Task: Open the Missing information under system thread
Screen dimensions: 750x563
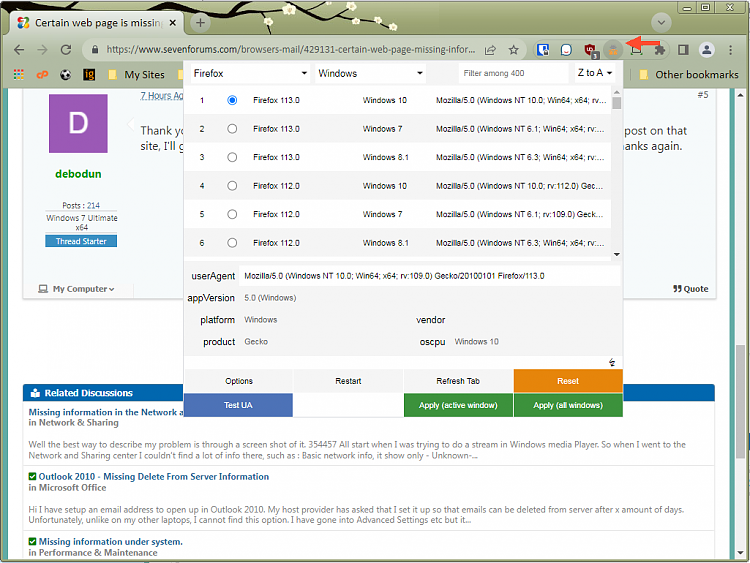Action: click(110, 541)
